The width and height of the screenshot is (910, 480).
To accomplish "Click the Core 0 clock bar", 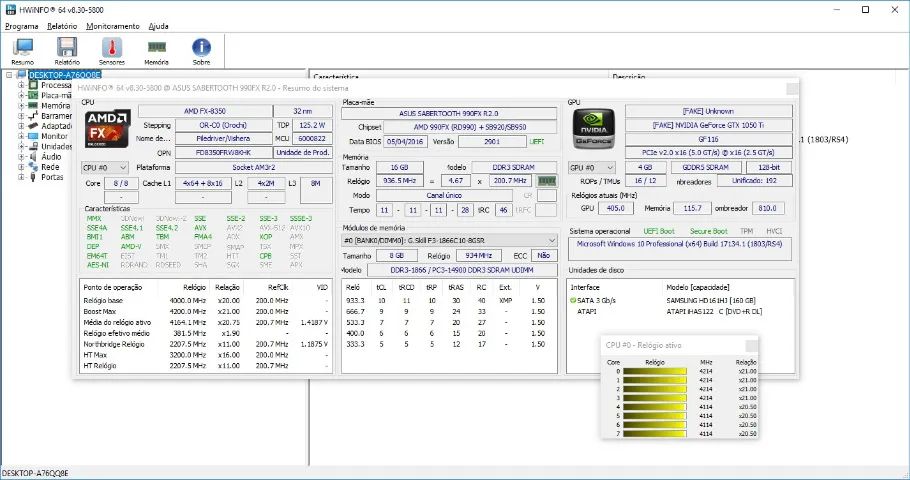I will tap(655, 371).
